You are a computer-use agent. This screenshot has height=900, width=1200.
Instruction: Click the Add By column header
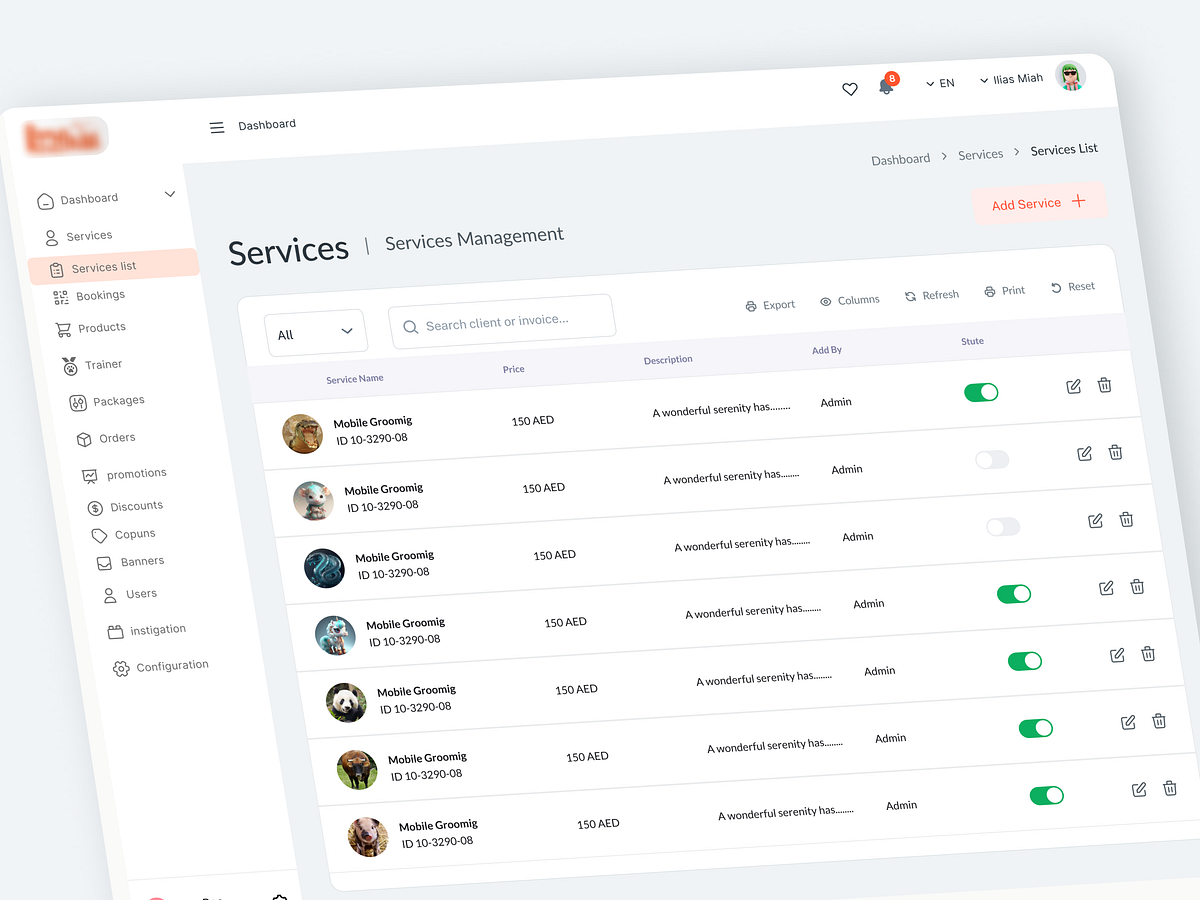(x=827, y=350)
